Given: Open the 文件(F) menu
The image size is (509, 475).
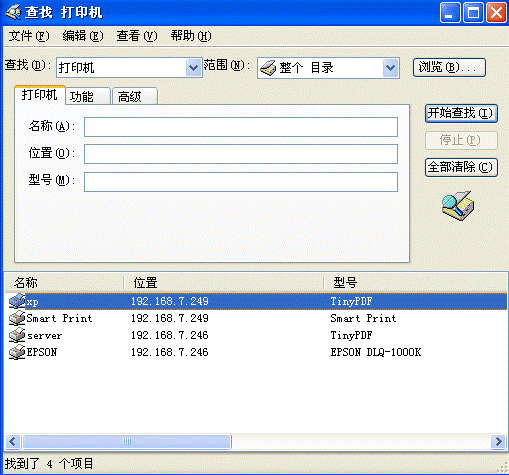Looking at the screenshot, I should 29,36.
